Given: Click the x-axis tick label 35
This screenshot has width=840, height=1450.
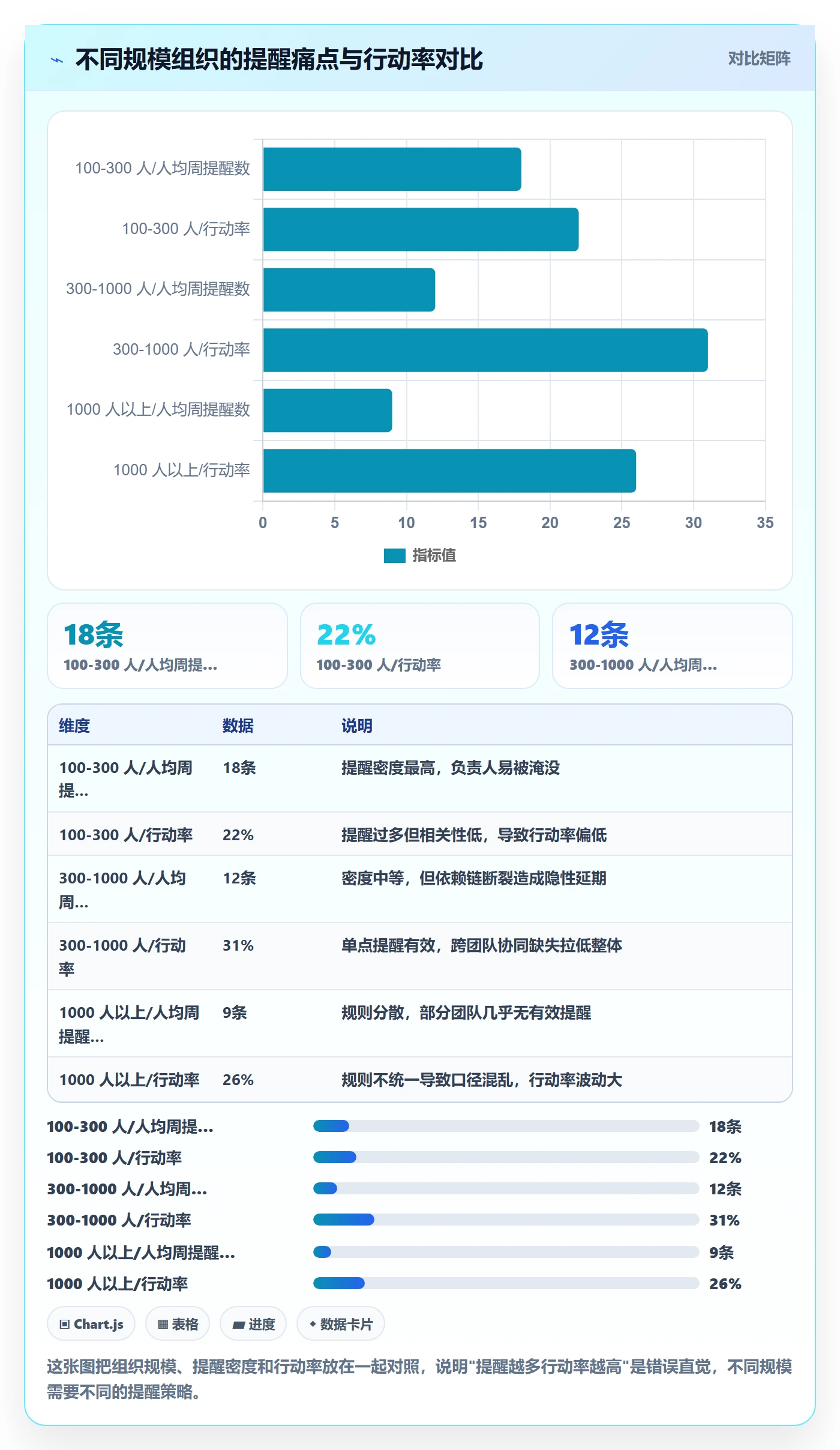Looking at the screenshot, I should [765, 523].
